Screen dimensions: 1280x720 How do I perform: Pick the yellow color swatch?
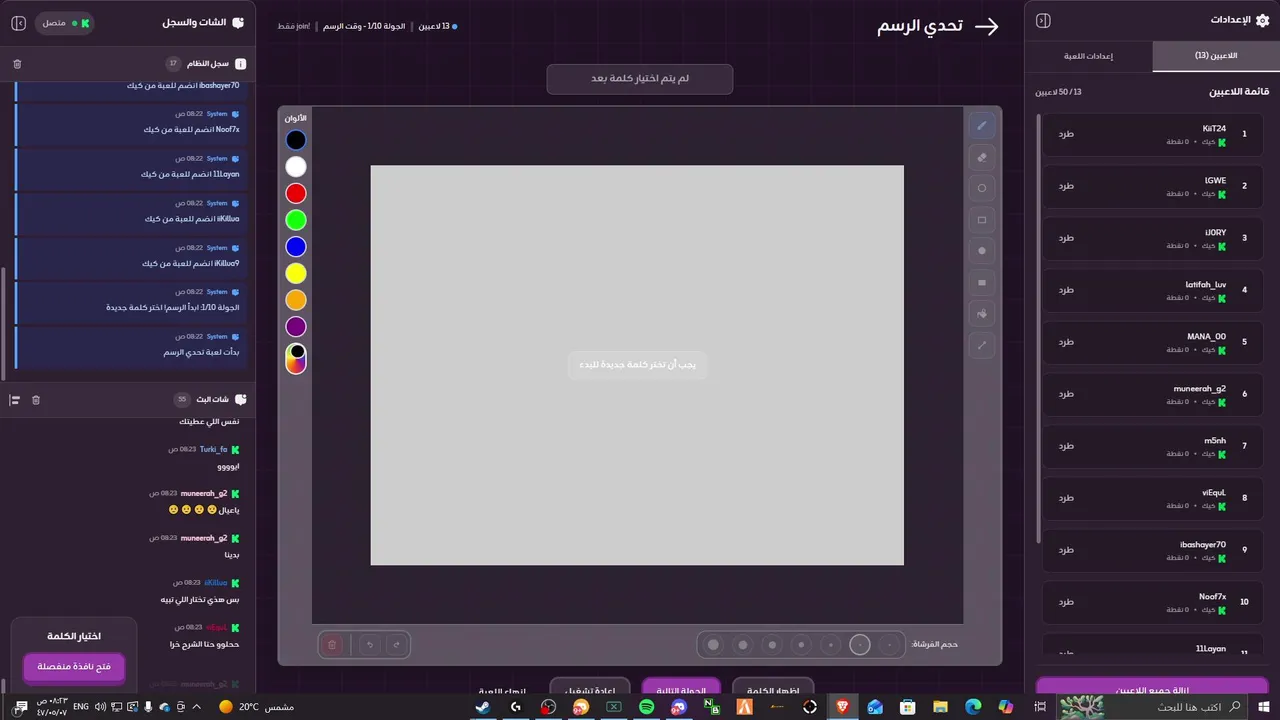pos(296,273)
